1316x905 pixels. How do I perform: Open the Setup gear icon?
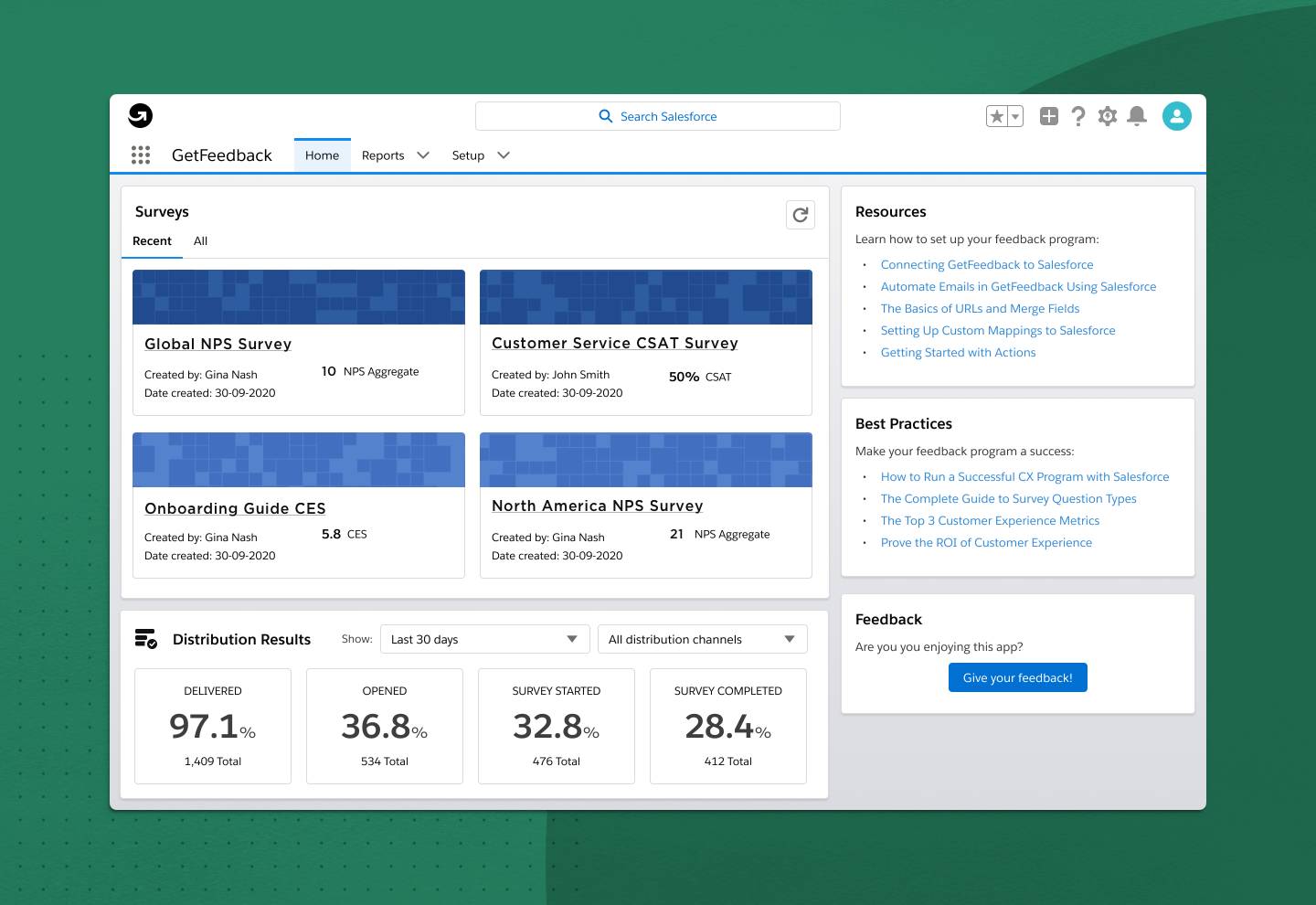coord(1108,116)
